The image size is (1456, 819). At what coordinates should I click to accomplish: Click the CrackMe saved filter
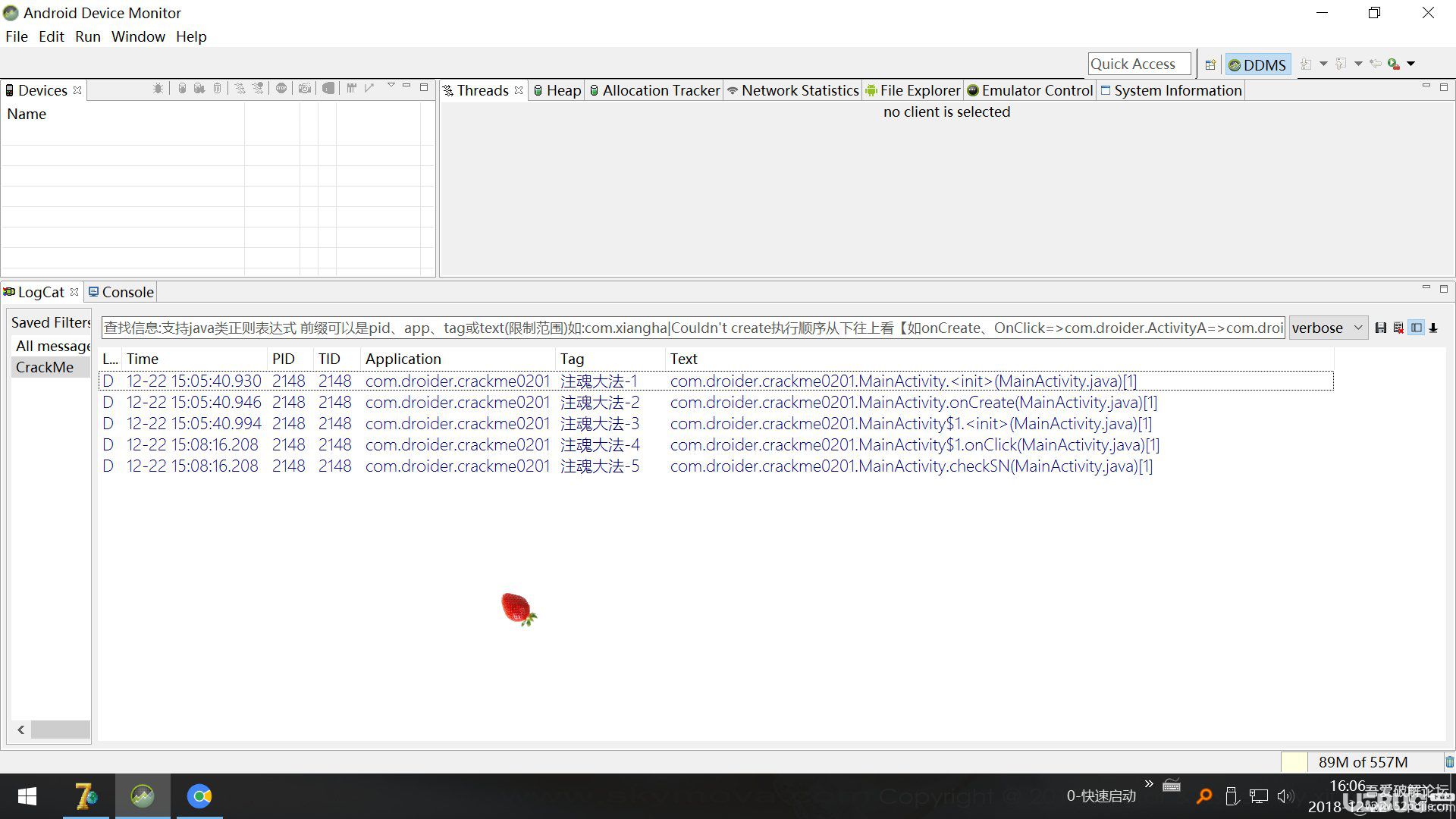(x=43, y=367)
